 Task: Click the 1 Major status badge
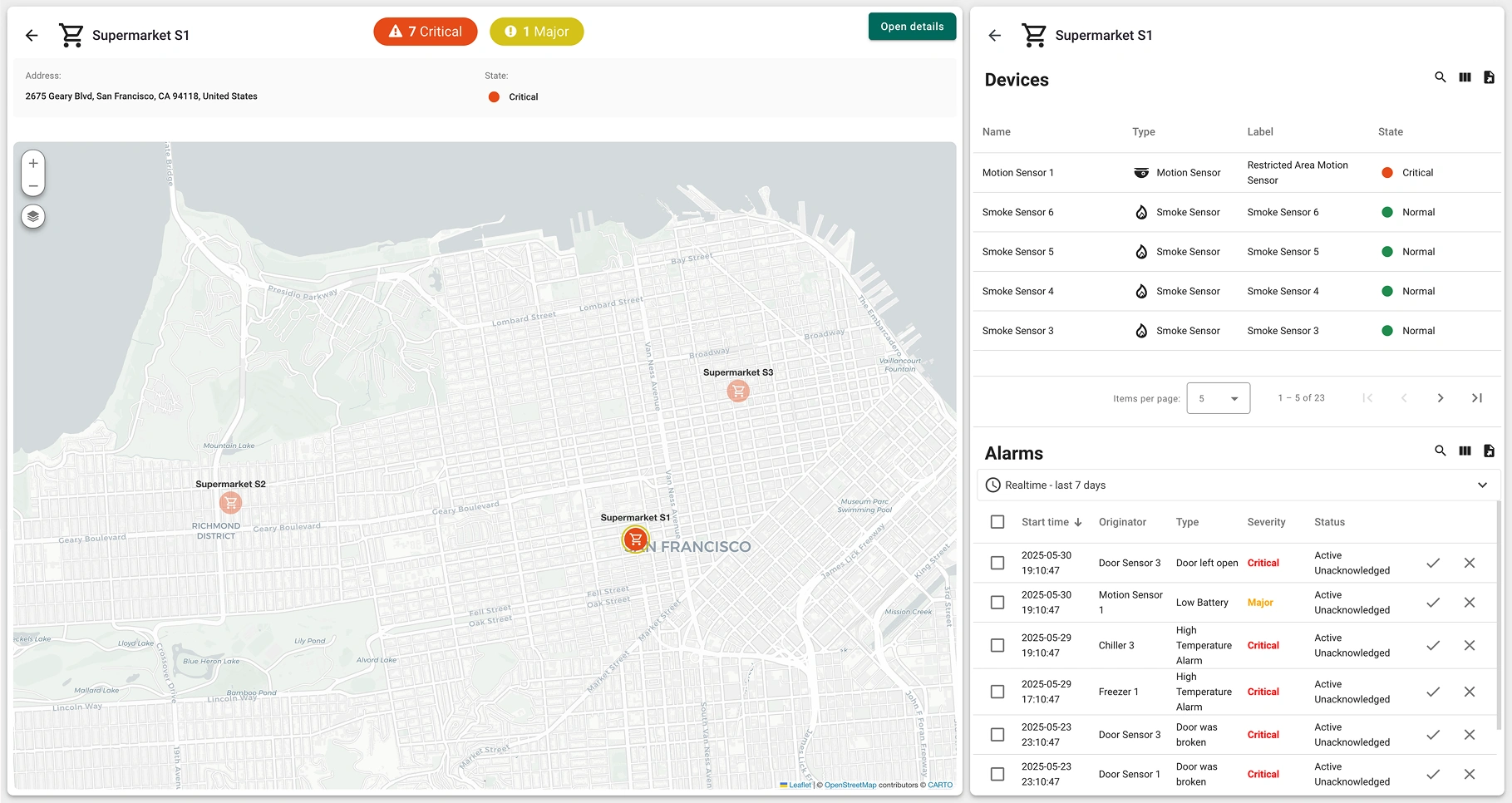point(536,31)
